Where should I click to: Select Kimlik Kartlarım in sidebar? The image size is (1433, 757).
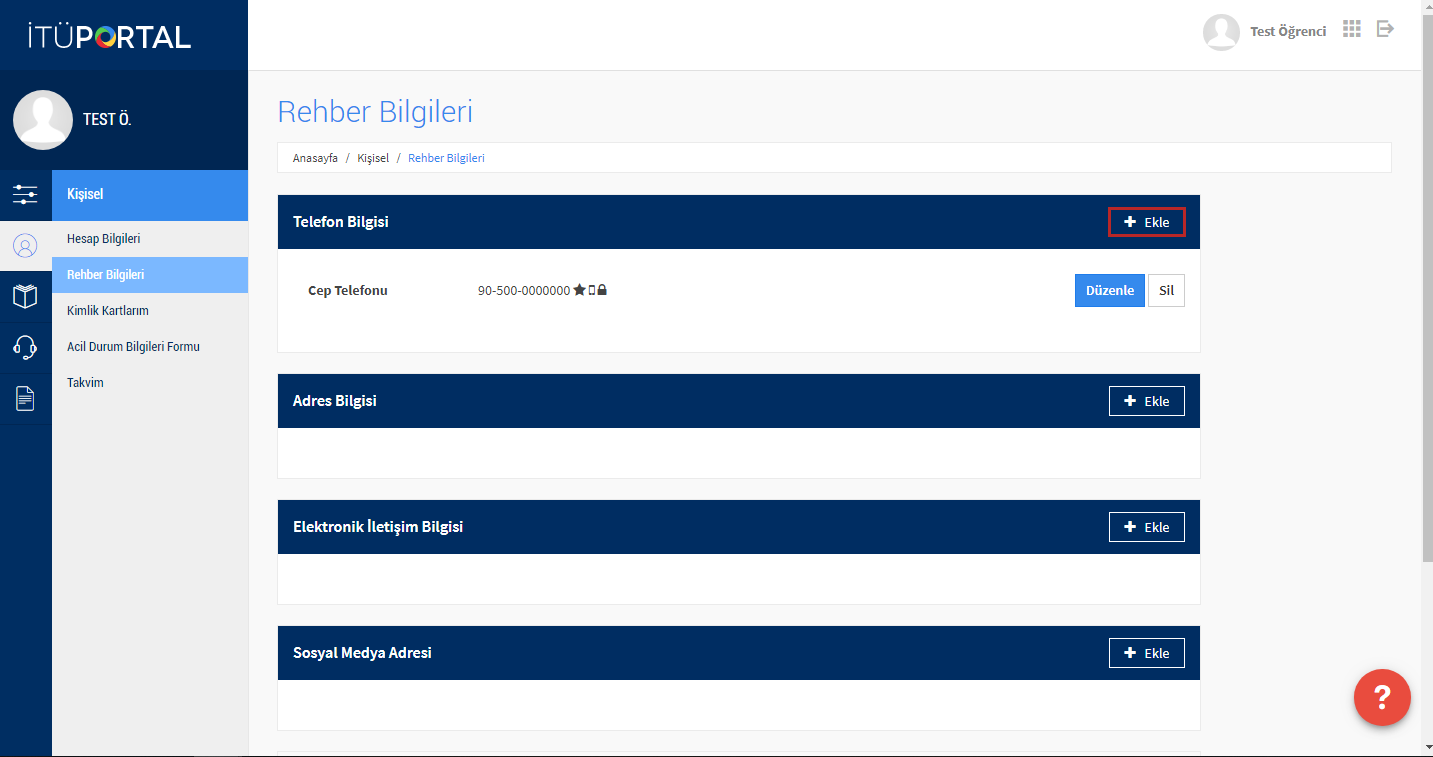[107, 311]
